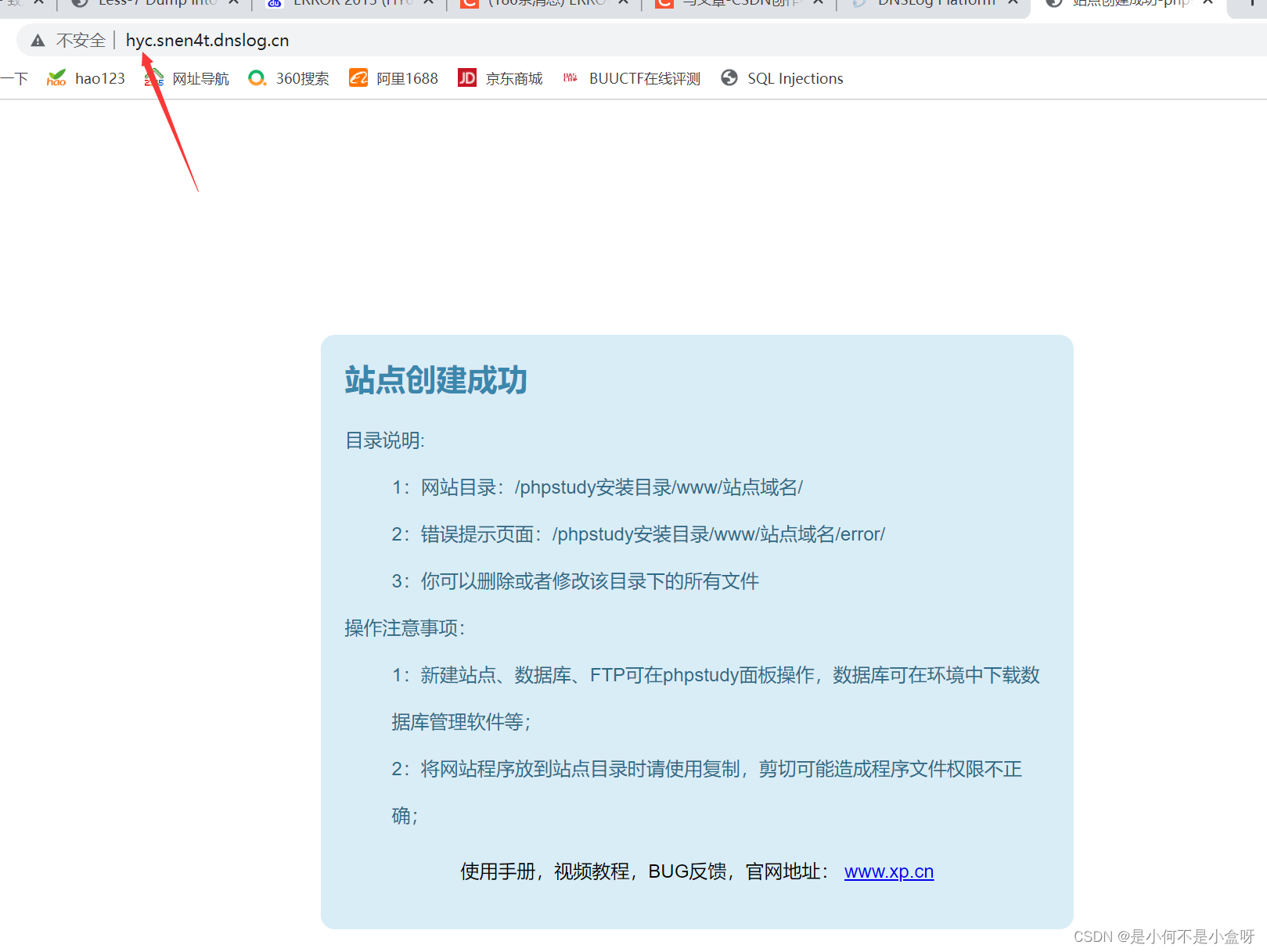
Task: Click the 目录说明 label
Action: point(385,440)
